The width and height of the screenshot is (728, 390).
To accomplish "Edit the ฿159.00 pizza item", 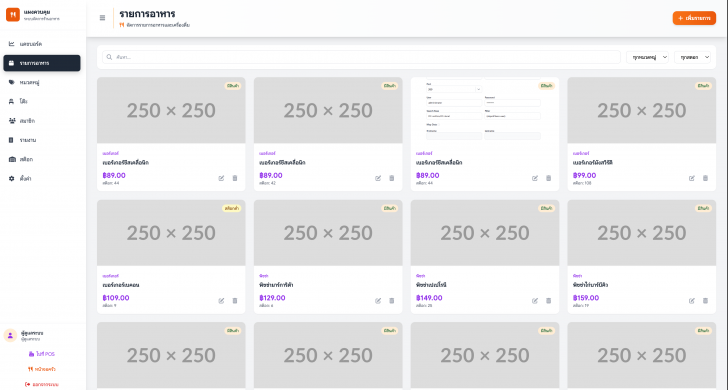I will pyautogui.click(x=692, y=301).
